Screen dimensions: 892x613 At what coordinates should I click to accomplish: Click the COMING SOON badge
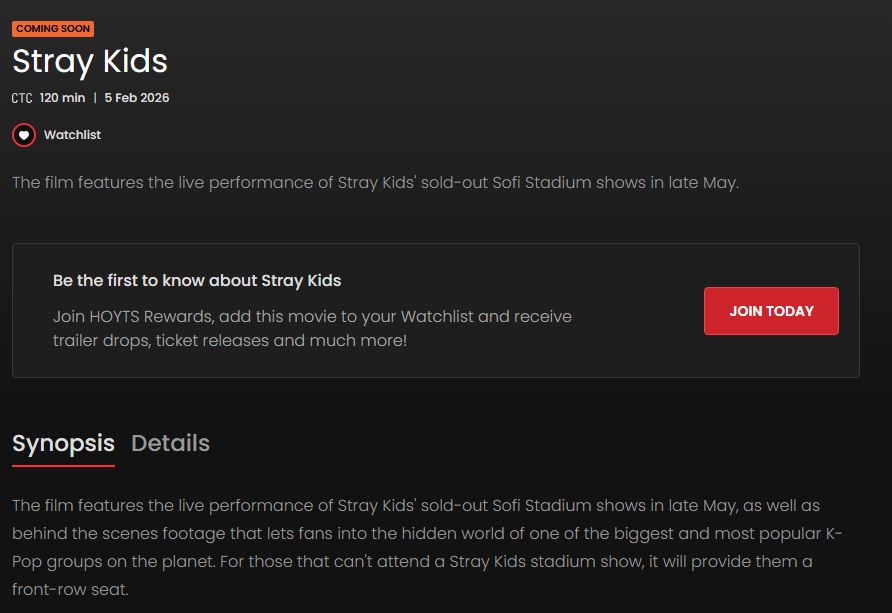tap(52, 29)
